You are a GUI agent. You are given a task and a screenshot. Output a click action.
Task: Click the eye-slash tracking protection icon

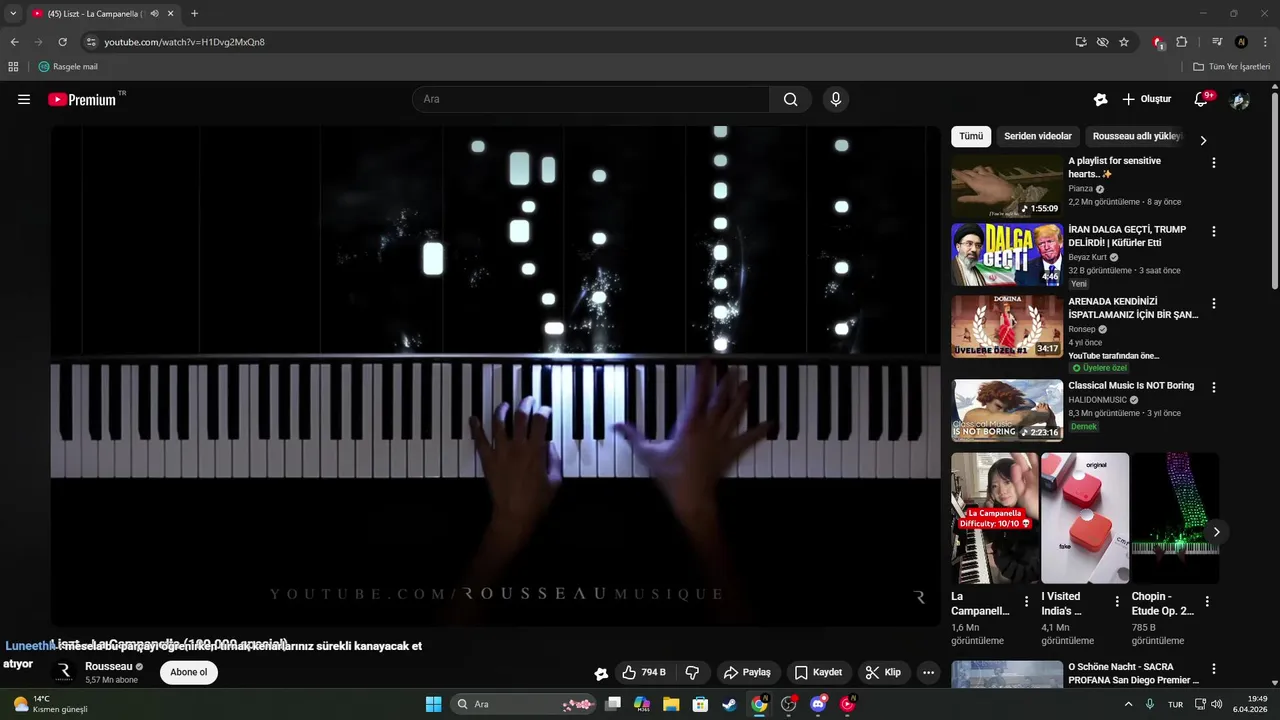1102,42
